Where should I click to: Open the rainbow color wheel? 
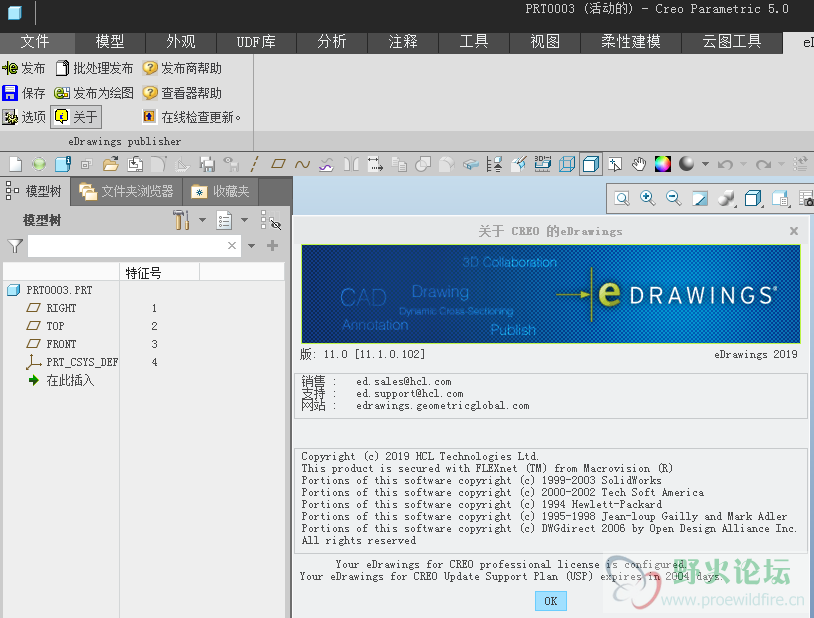pyautogui.click(x=662, y=164)
